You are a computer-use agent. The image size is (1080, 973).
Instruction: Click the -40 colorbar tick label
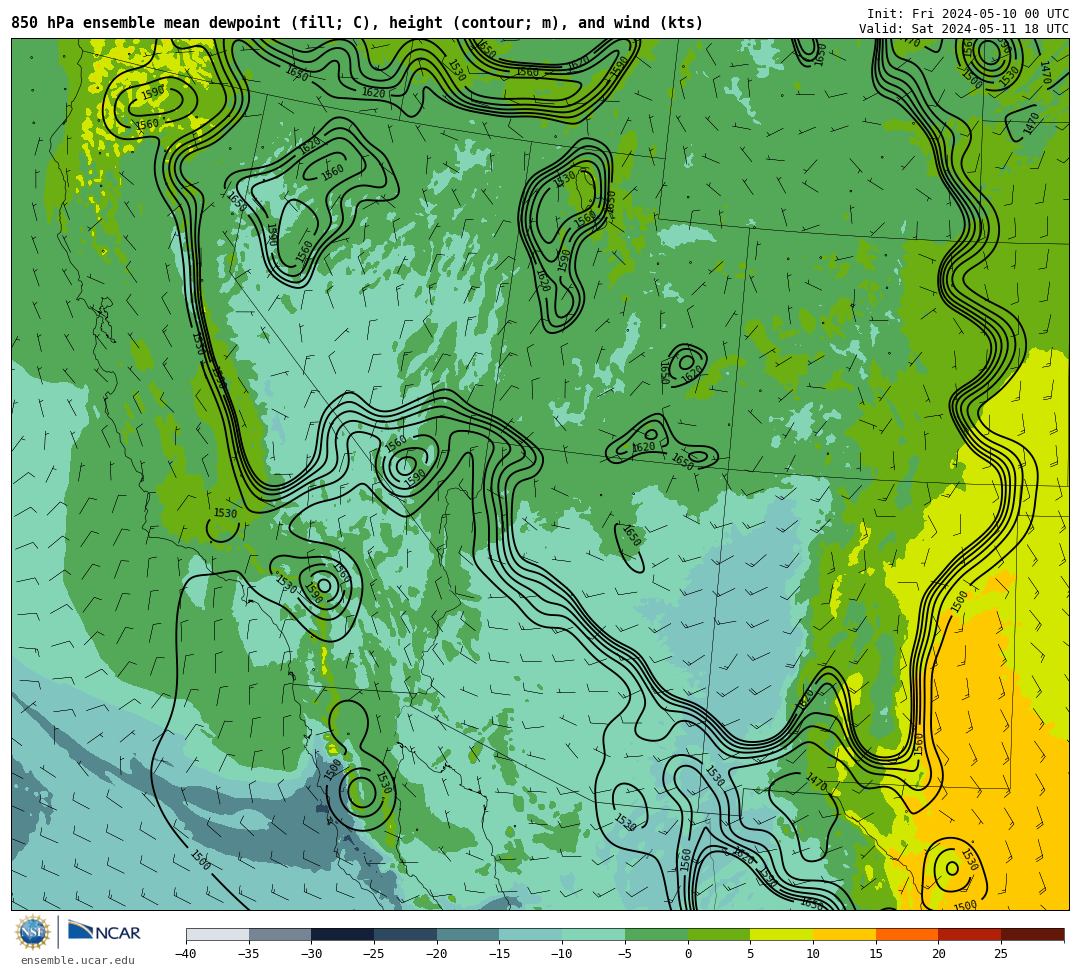tap(186, 954)
